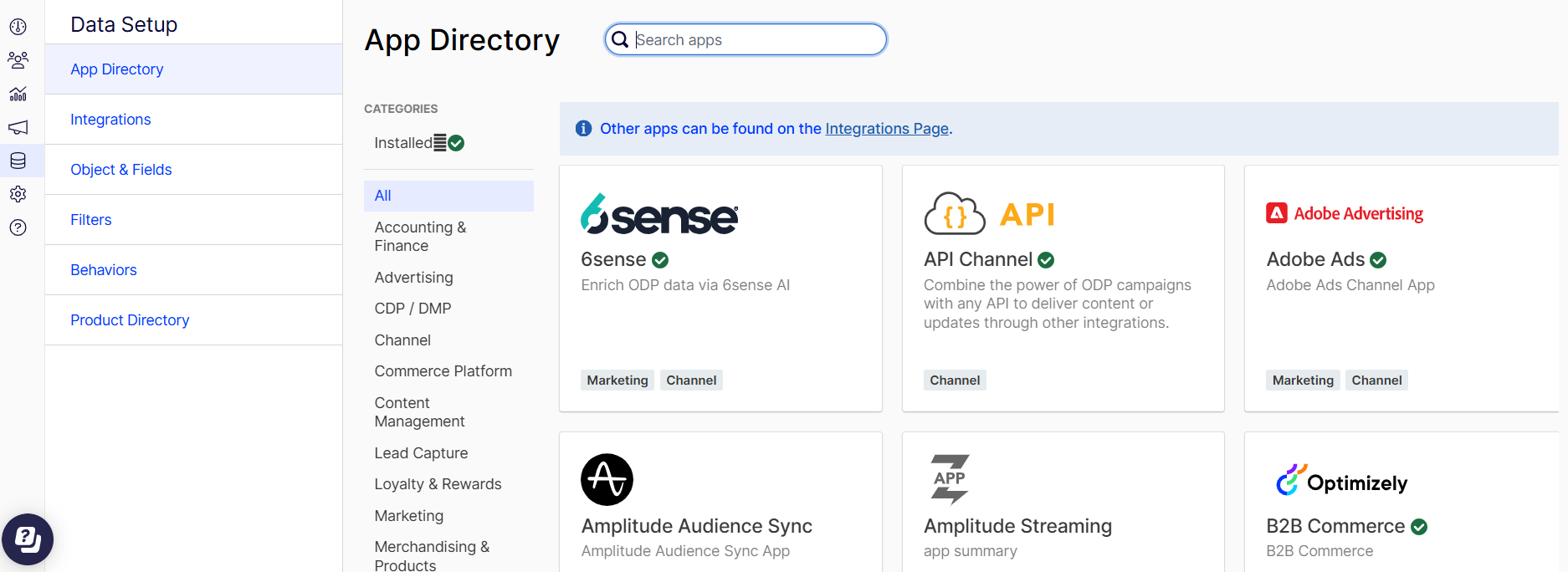Image resolution: width=1568 pixels, height=572 pixels.
Task: Click the Channel tag on API Channel card
Action: pyautogui.click(x=955, y=380)
